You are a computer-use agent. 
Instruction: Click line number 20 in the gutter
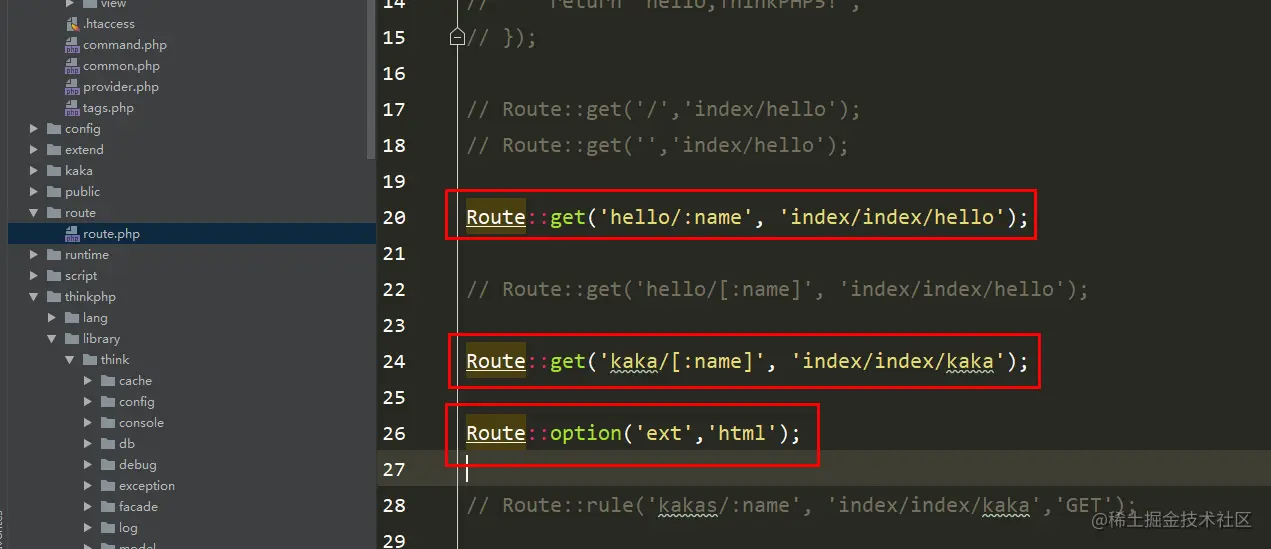394,217
